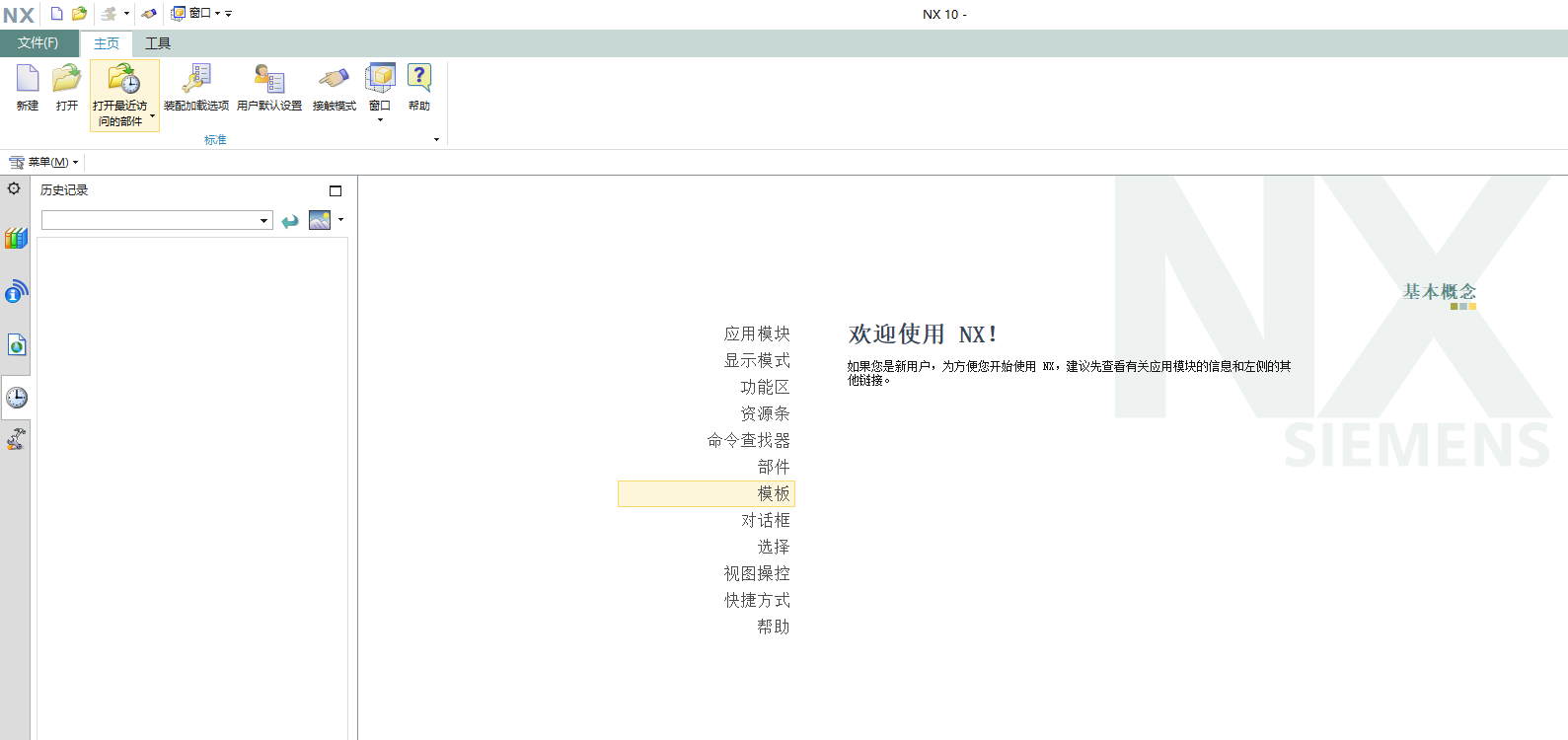Click the picture view-mode icon in History panel

pos(320,220)
